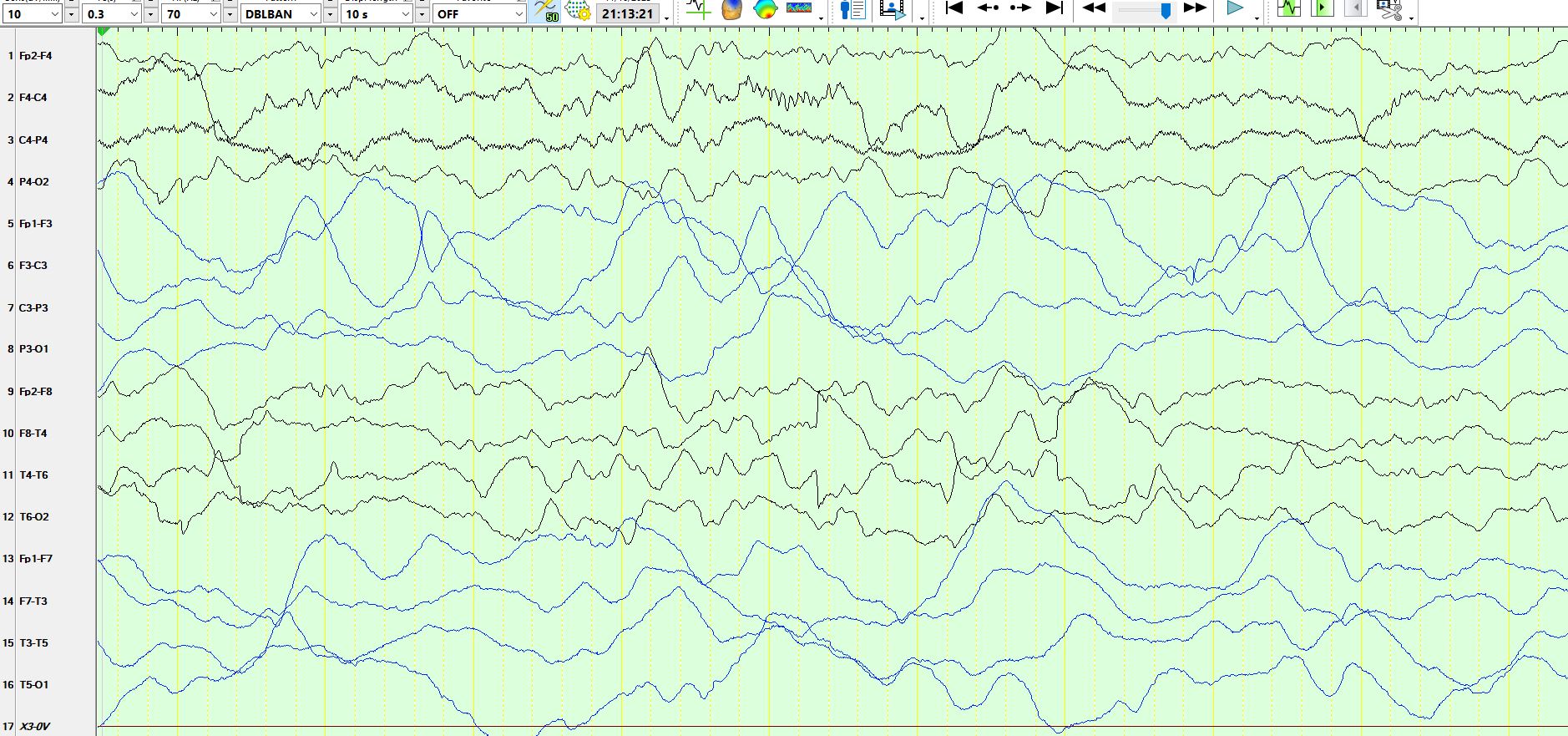
Task: Expand the arrow beside the 21:13:21 clock
Action: (666, 17)
